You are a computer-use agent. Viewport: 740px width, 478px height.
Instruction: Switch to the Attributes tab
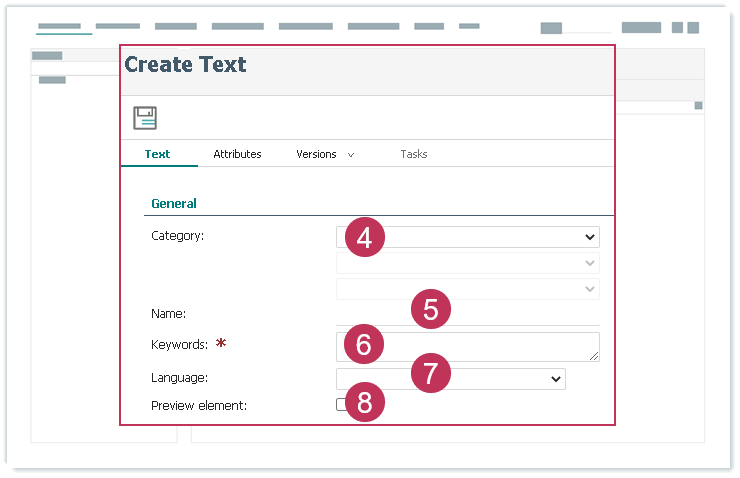tap(237, 154)
